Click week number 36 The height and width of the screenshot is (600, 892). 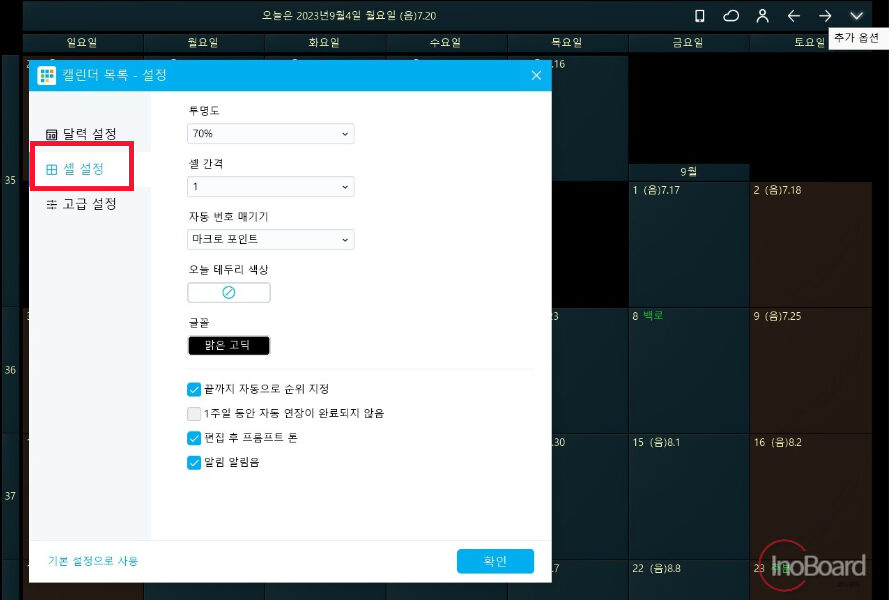(x=10, y=370)
